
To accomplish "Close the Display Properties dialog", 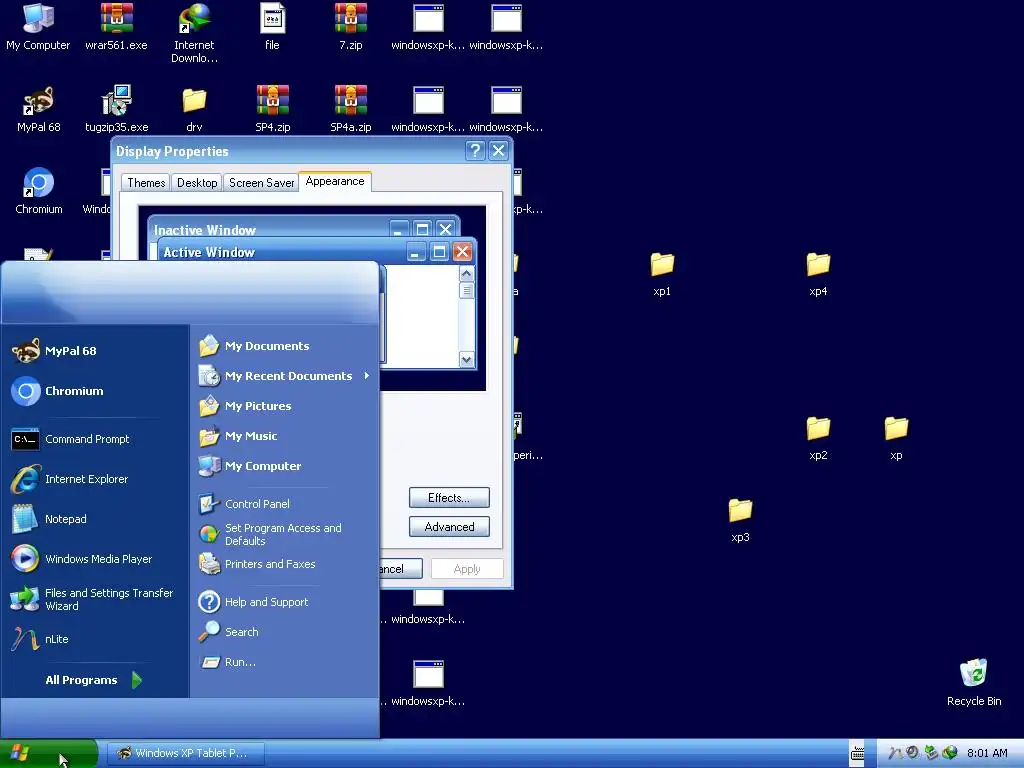I will [498, 151].
